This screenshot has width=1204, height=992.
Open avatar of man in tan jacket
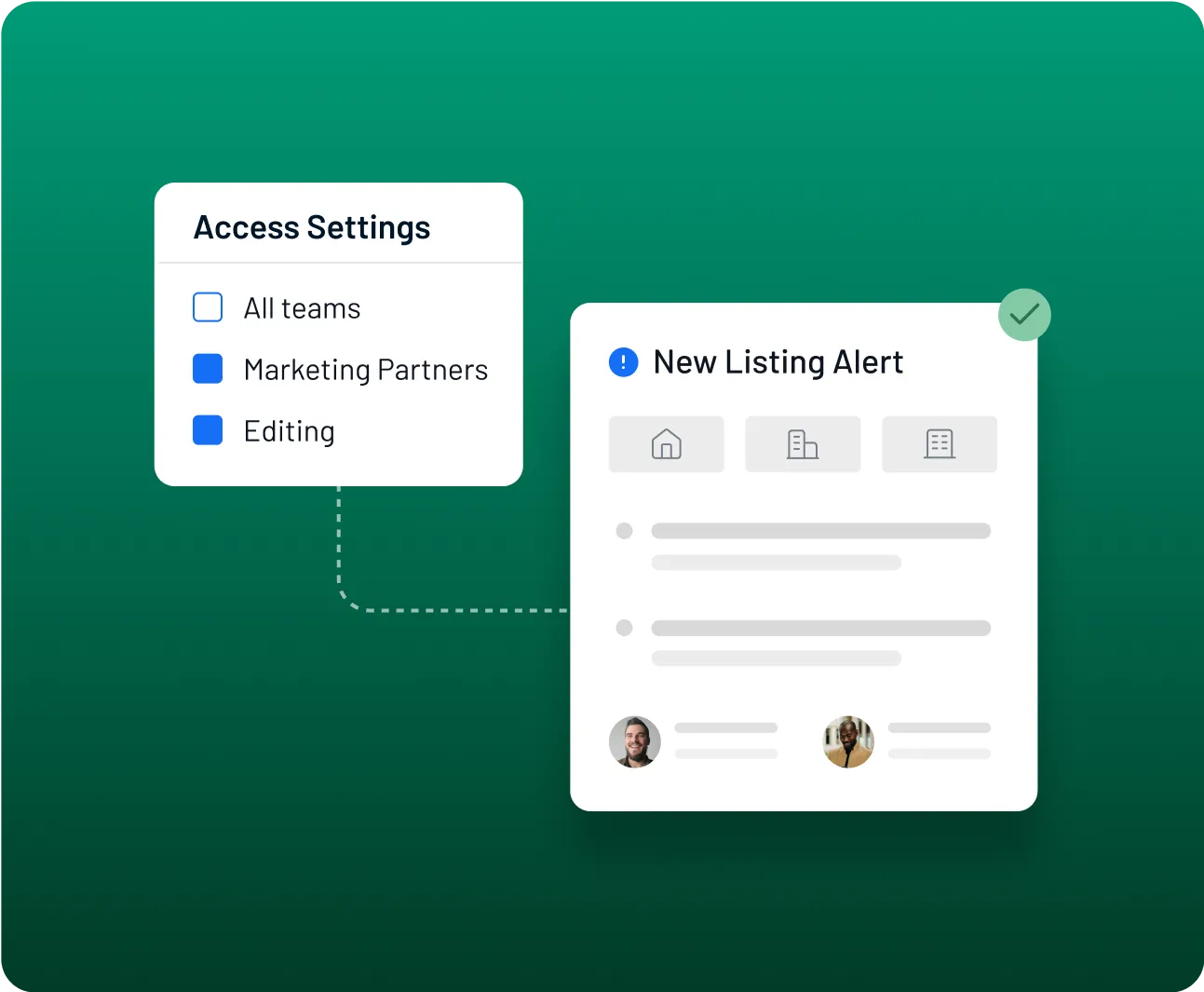pyautogui.click(x=848, y=741)
